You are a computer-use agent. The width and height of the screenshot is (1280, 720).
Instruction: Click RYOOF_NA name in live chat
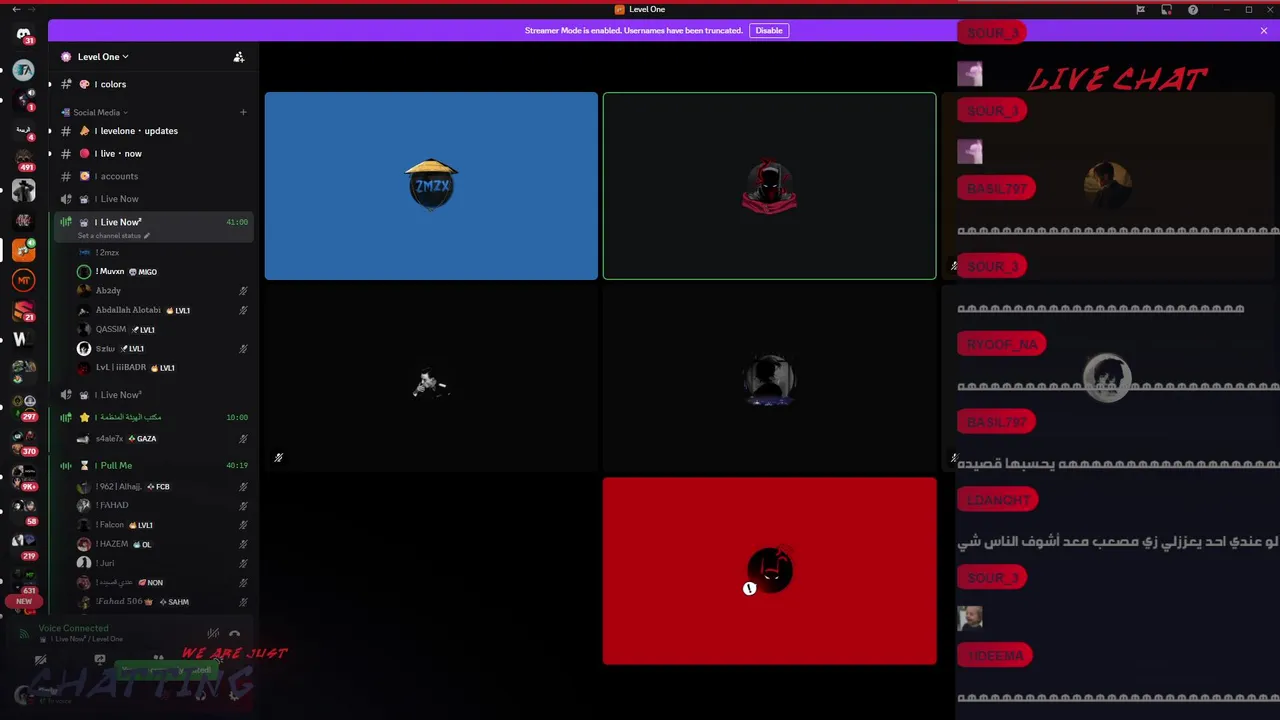click(1002, 344)
